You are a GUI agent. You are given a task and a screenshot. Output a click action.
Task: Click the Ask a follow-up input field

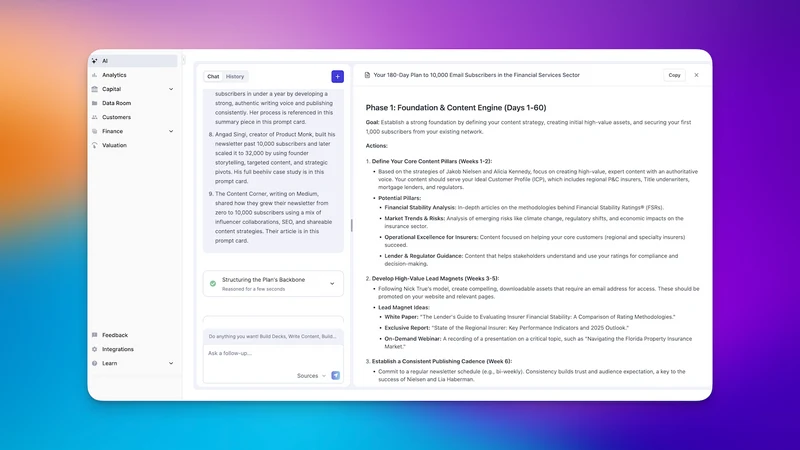coord(273,353)
